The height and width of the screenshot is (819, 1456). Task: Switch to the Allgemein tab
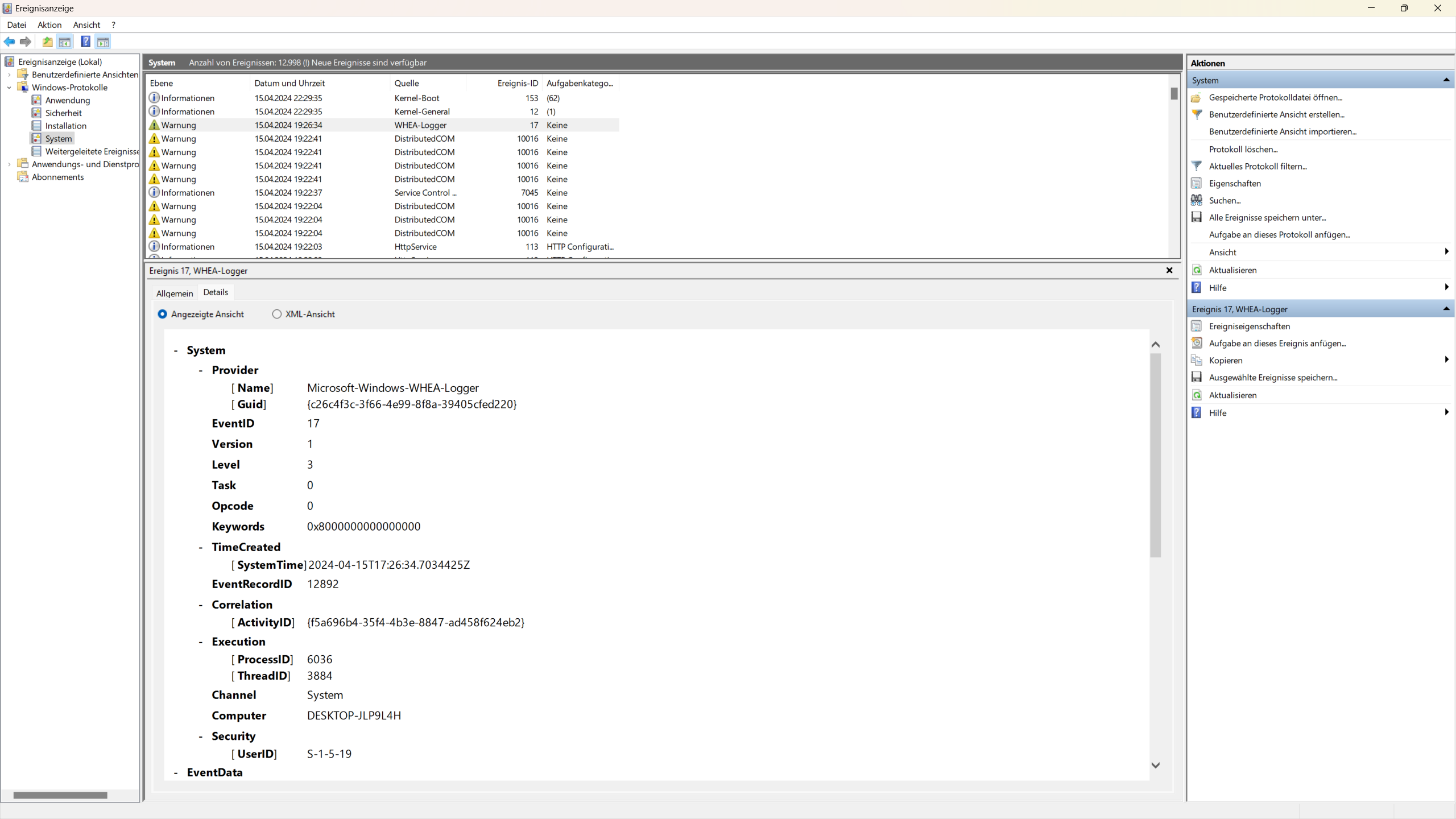click(x=175, y=293)
